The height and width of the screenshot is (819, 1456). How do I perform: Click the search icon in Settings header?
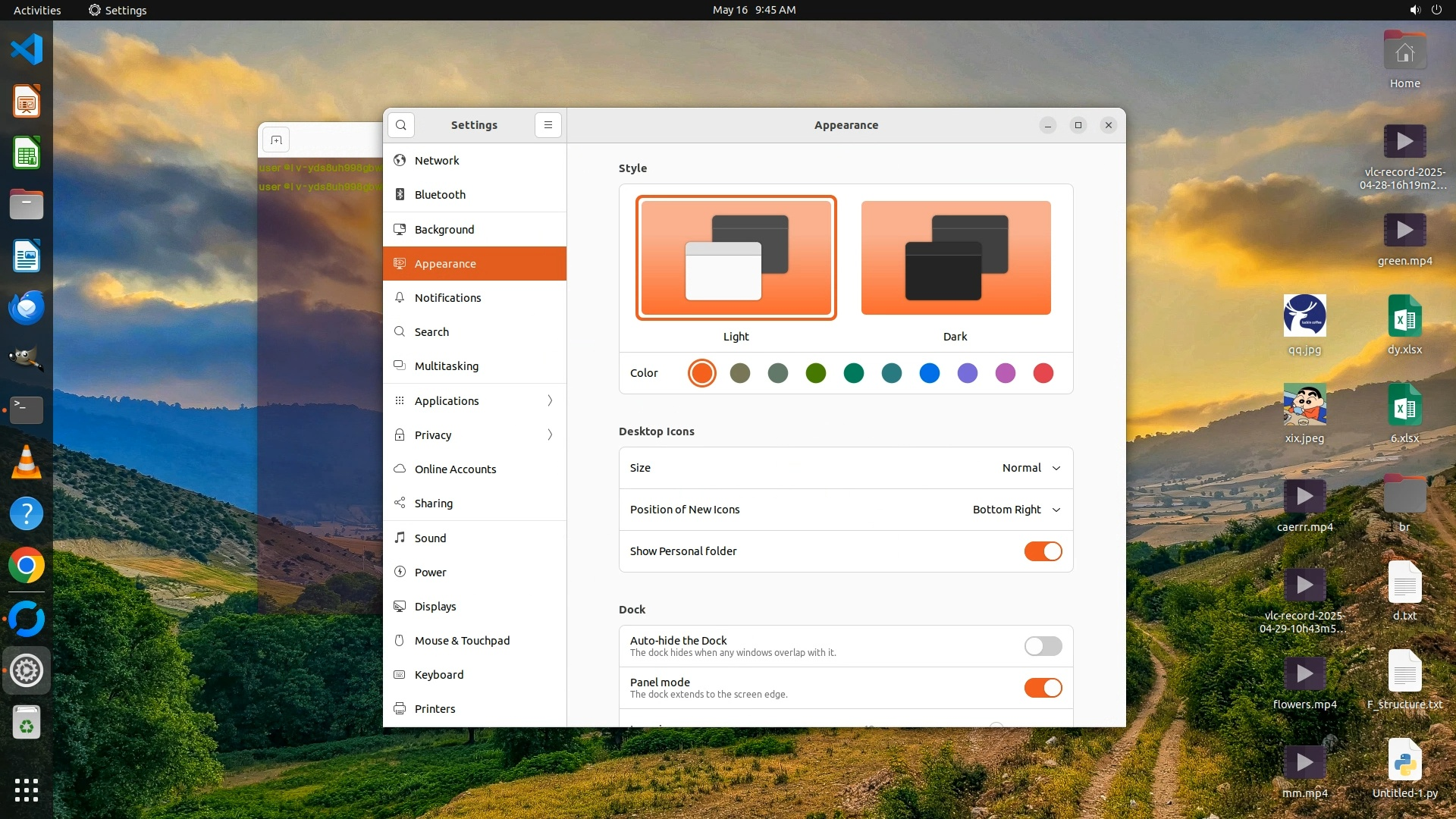(x=401, y=125)
